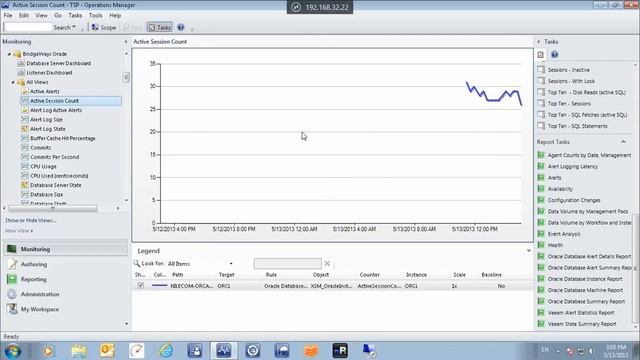This screenshot has width=640, height=360.
Task: Select the Alert Log Size view icon
Action: 25,120
